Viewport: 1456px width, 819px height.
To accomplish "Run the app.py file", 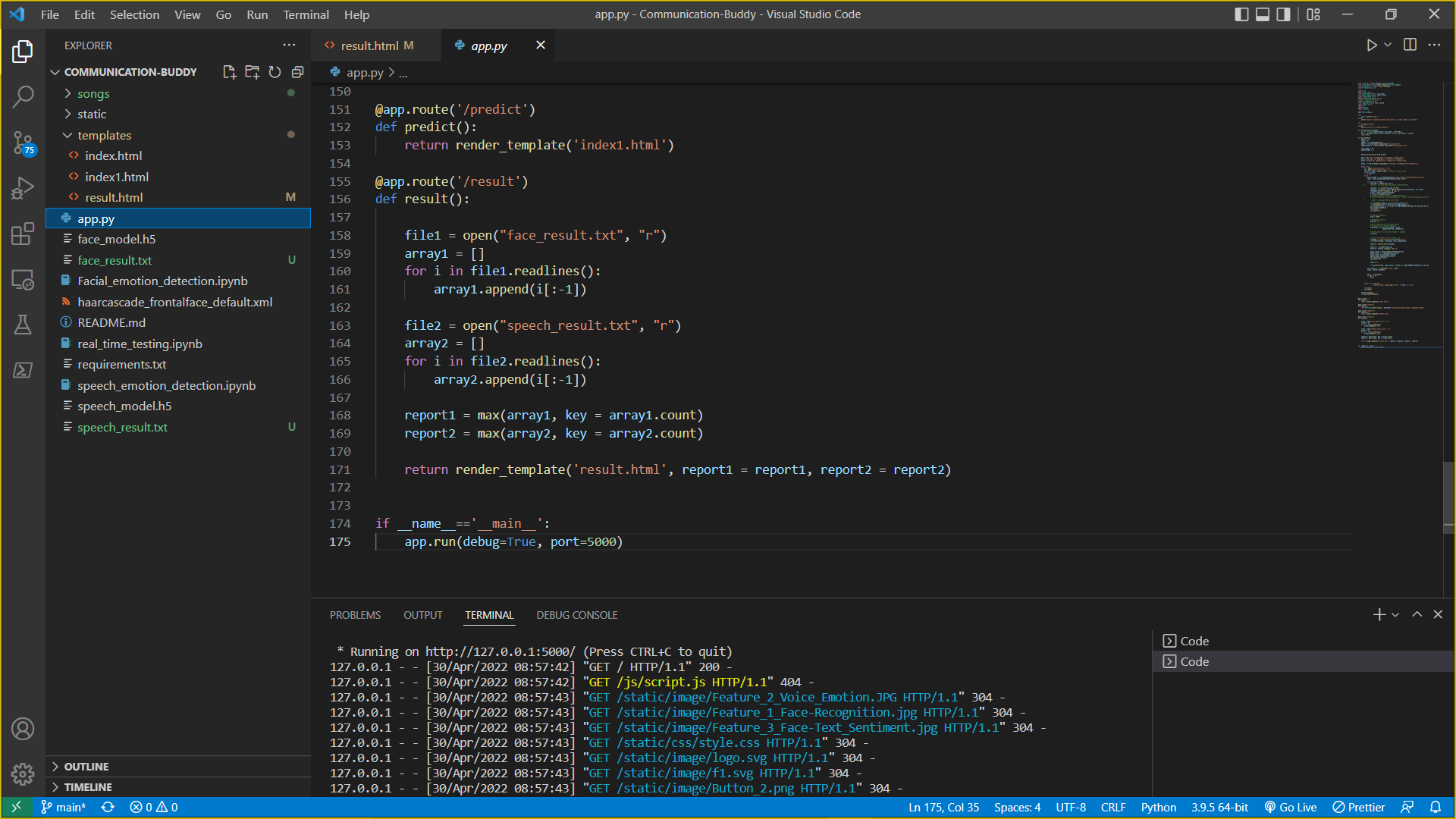I will pos(1371,45).
